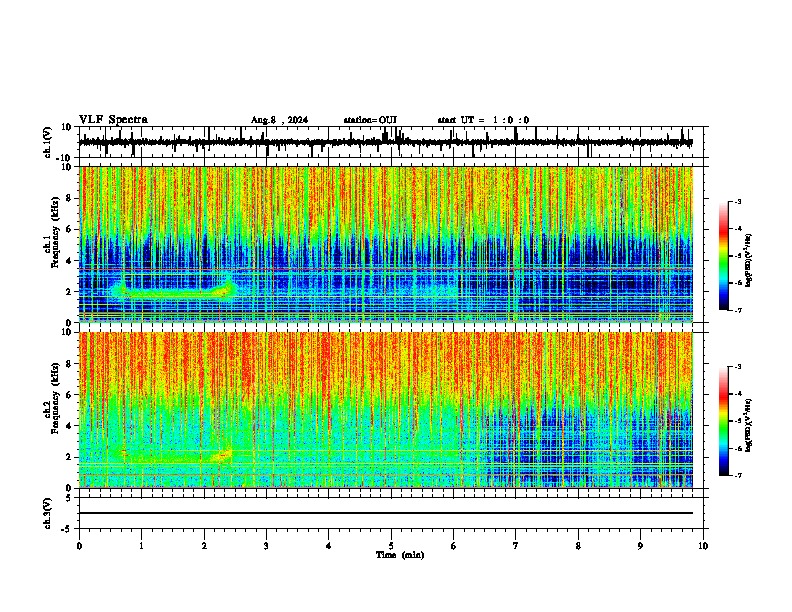Click the "Time (min)" x-axis label
The height and width of the screenshot is (612, 792).
point(400,555)
